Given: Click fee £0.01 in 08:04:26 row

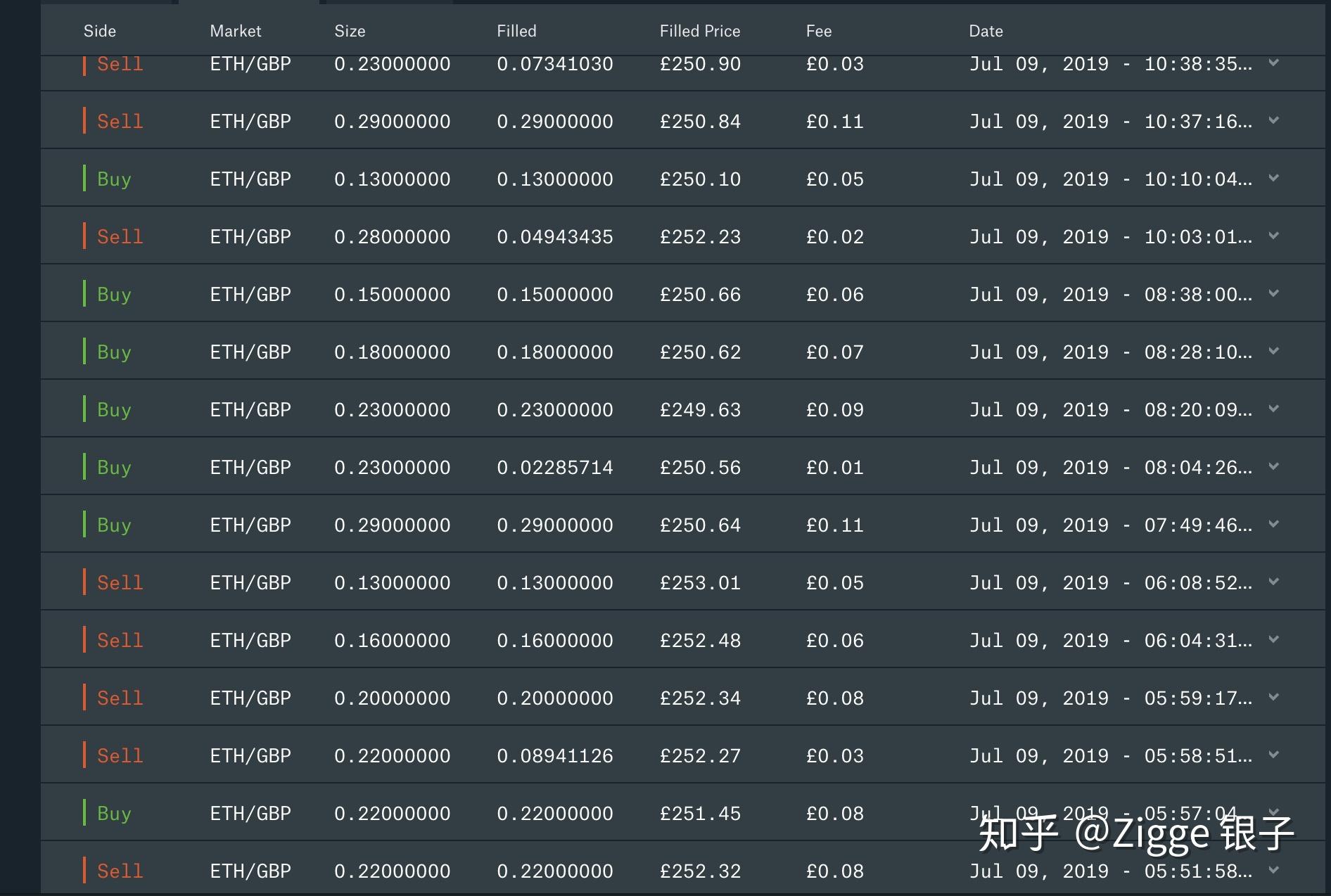Looking at the screenshot, I should [x=835, y=468].
